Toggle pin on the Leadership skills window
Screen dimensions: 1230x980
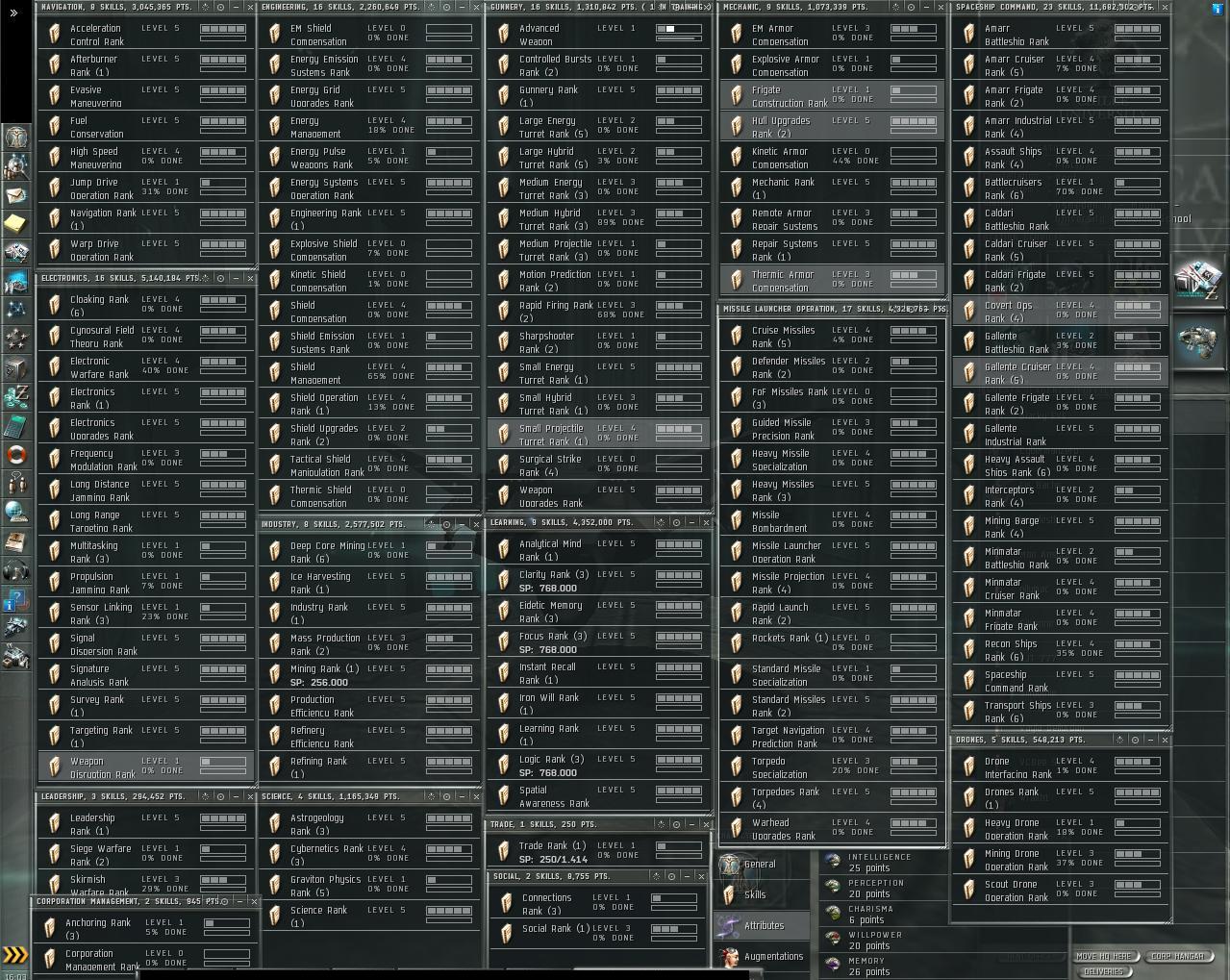click(x=206, y=796)
